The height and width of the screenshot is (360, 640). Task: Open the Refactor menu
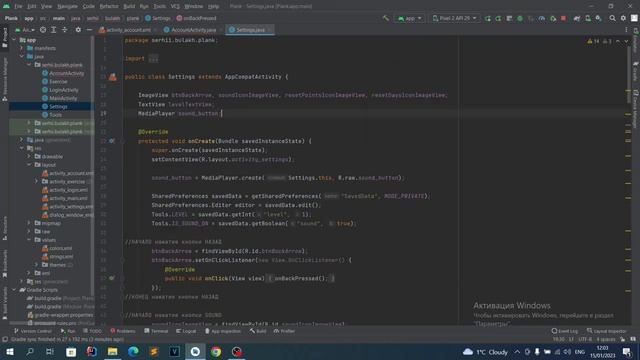click(x=109, y=7)
